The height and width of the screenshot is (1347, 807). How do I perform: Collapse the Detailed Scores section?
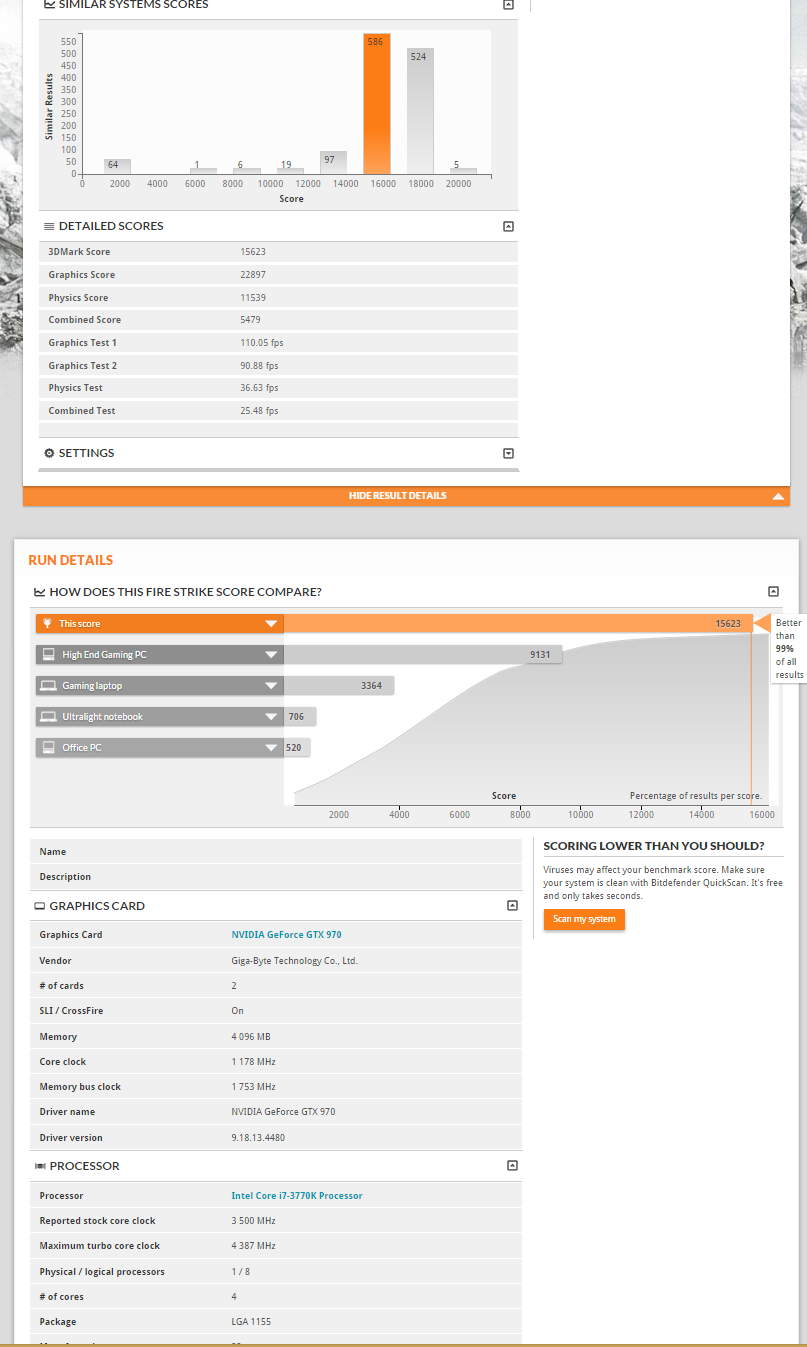point(508,226)
